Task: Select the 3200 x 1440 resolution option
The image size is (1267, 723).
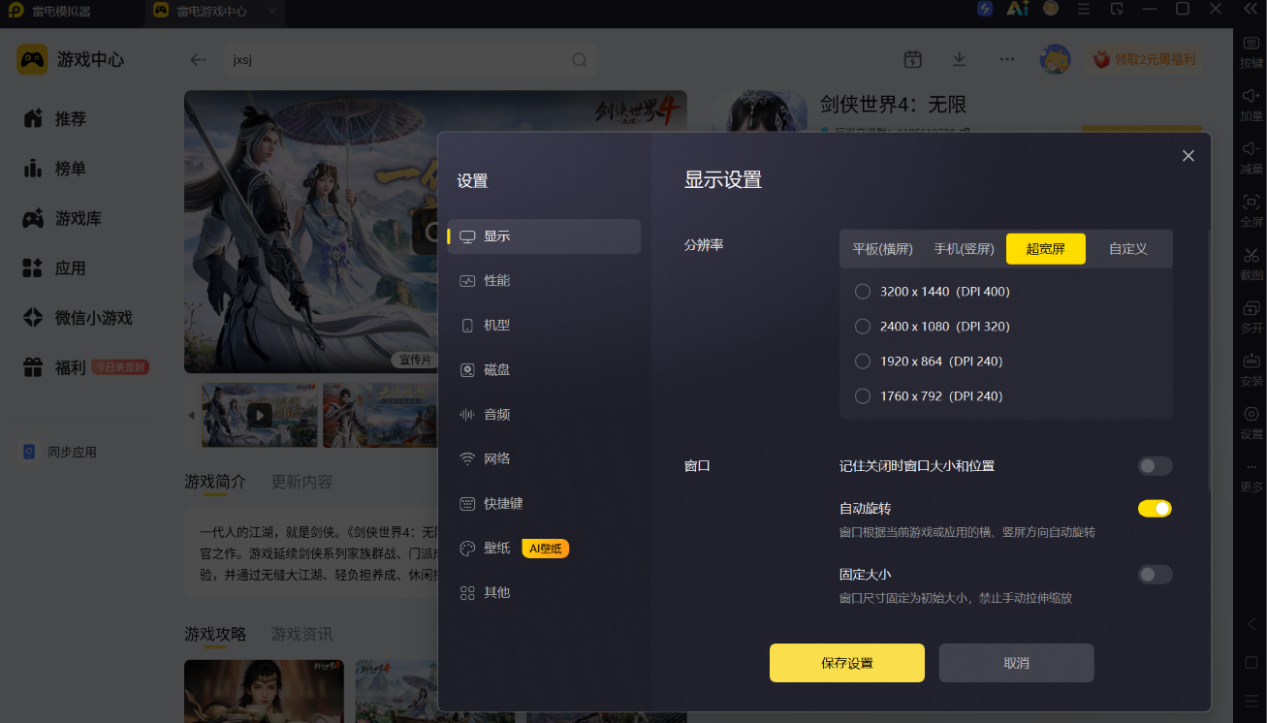Action: [932, 292]
